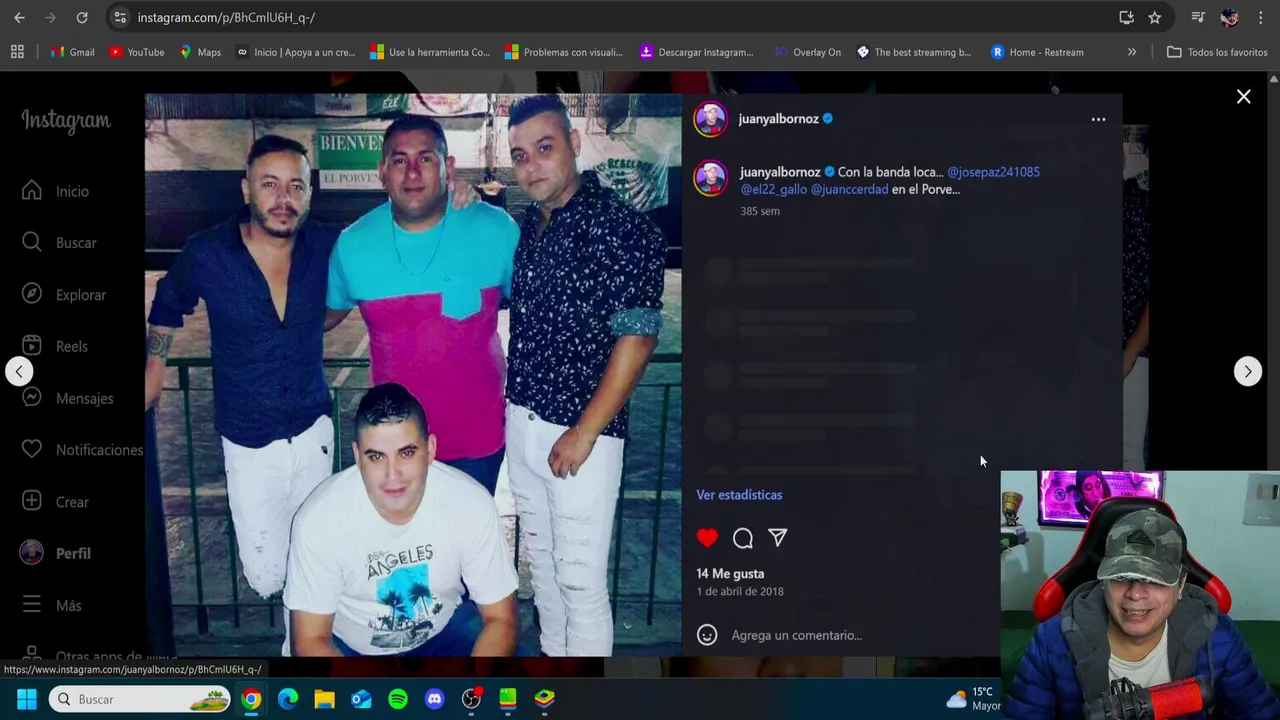Open the comment bubble icon

743,538
